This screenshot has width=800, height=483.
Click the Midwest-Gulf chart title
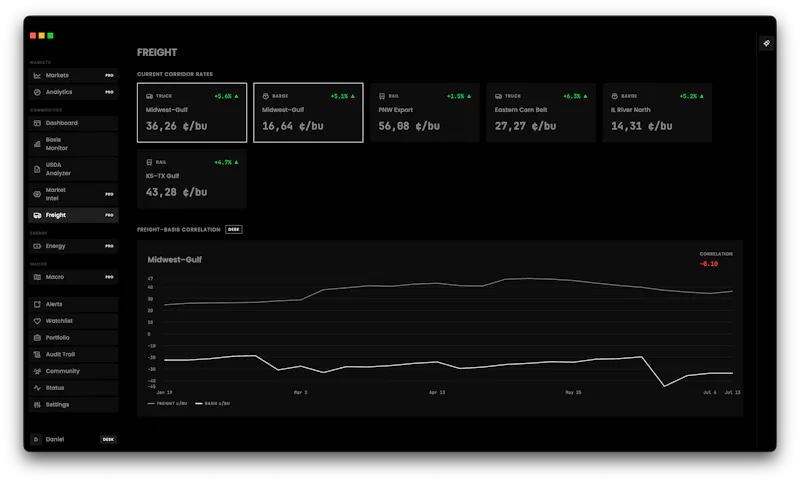point(174,260)
